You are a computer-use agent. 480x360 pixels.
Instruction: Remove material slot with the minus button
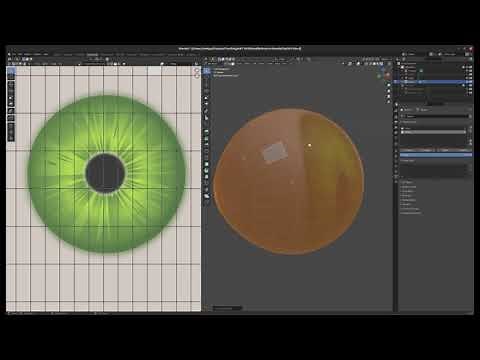pyautogui.click(x=470, y=132)
